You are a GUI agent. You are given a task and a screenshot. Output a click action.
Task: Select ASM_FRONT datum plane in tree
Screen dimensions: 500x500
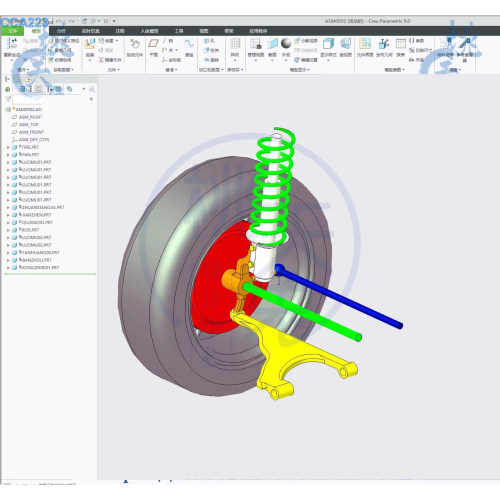28,132
